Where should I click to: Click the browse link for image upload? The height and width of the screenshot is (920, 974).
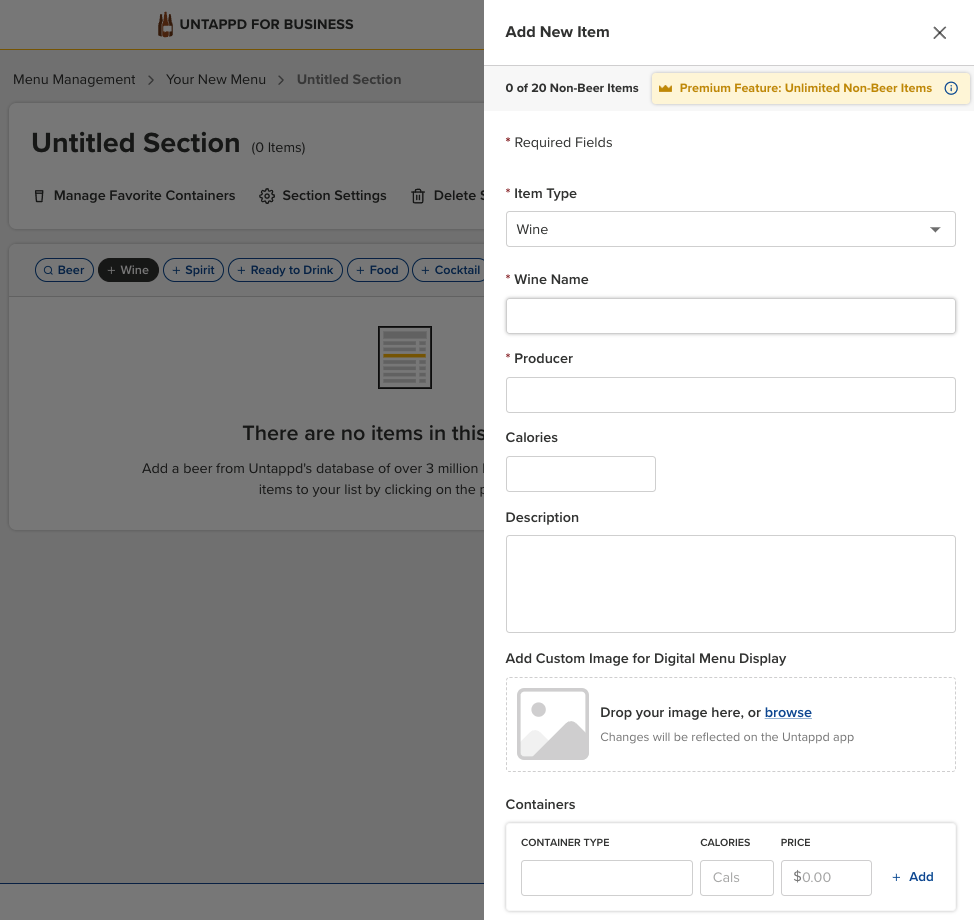[788, 713]
